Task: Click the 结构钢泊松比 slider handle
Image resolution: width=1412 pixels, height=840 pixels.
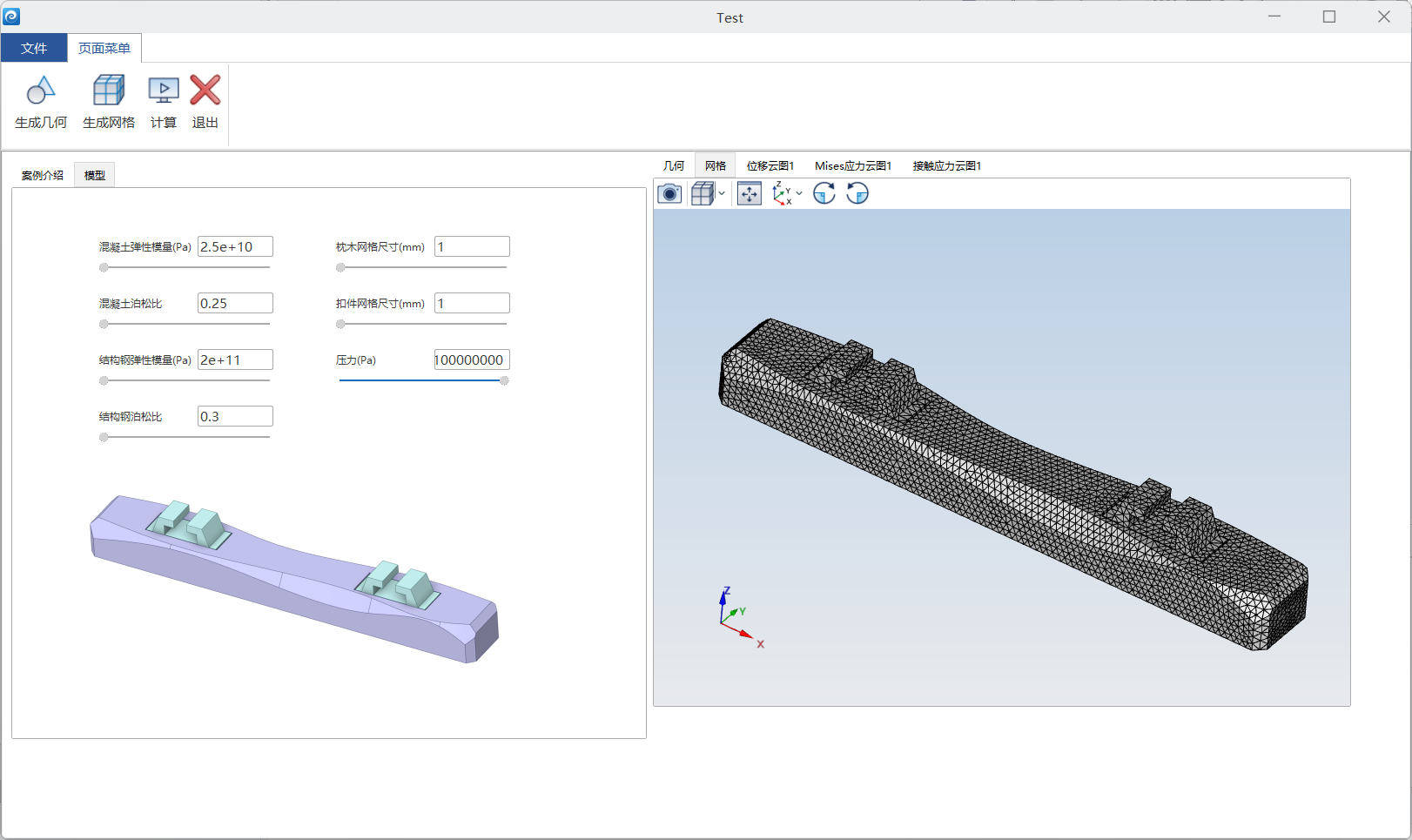Action: 104,437
